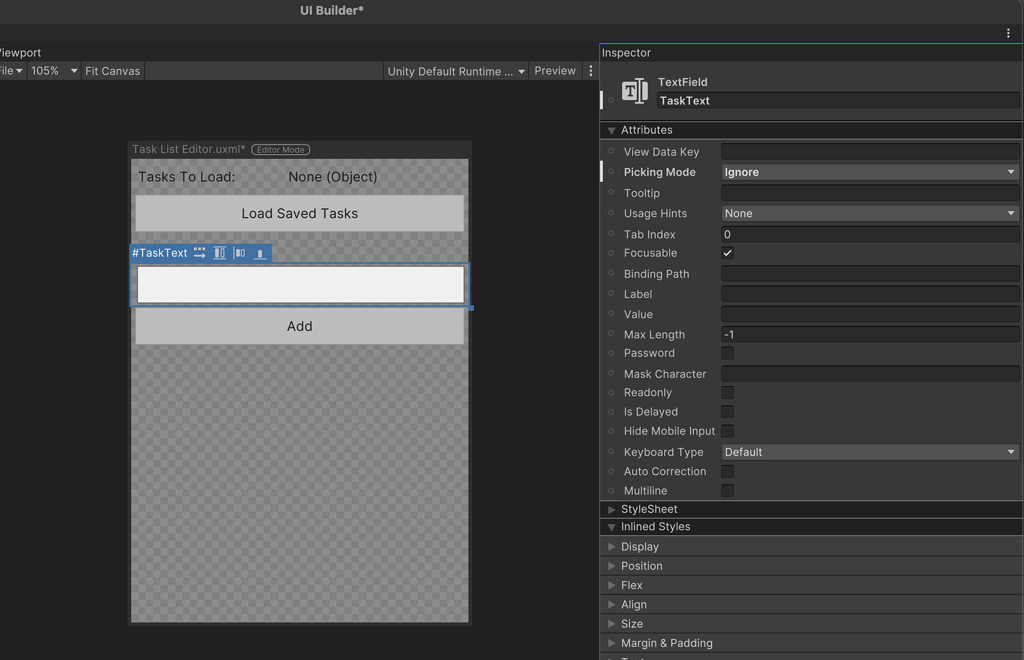Switch to Preview mode in the toolbar
This screenshot has height=660, width=1024.
(555, 70)
